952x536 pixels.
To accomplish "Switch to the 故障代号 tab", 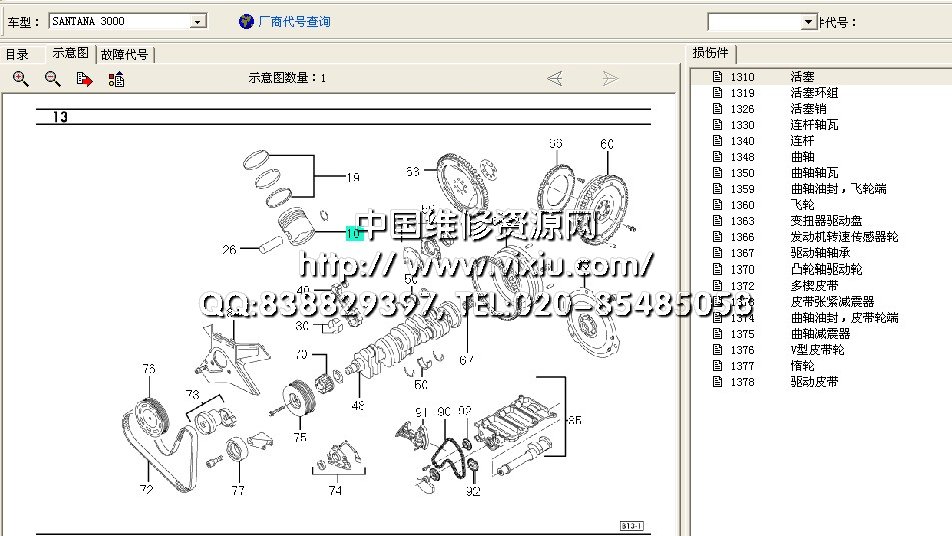I will 125,55.
